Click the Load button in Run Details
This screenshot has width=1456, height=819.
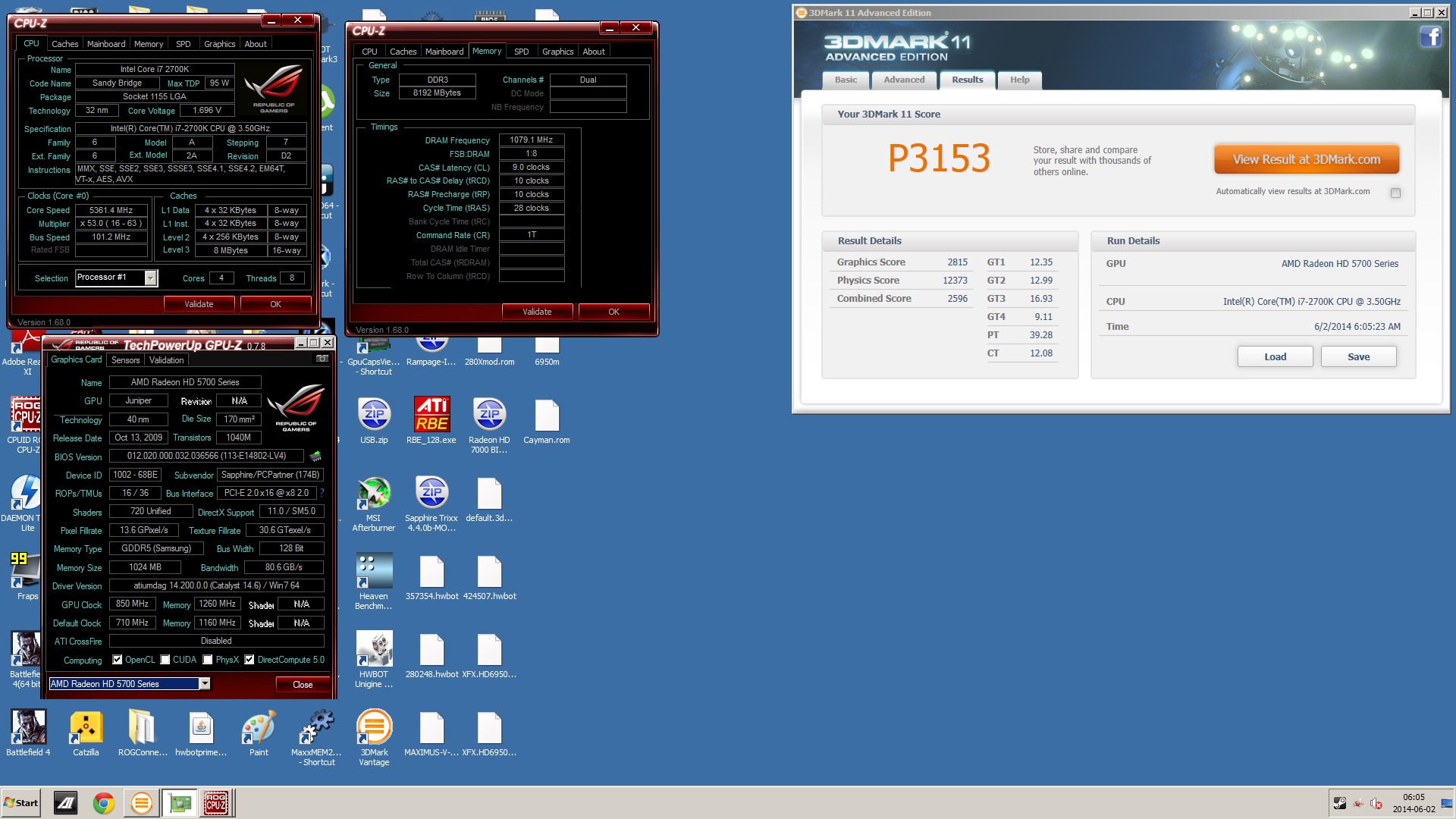coord(1276,356)
